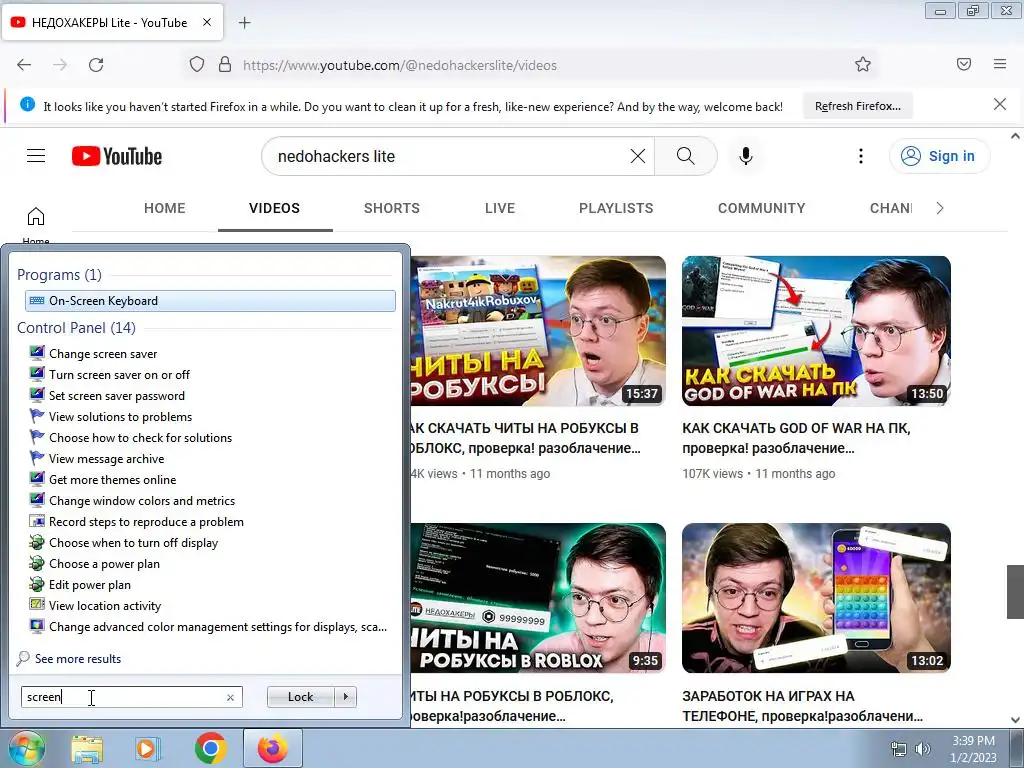
Task: Open Set screen saver password
Action: click(x=117, y=396)
